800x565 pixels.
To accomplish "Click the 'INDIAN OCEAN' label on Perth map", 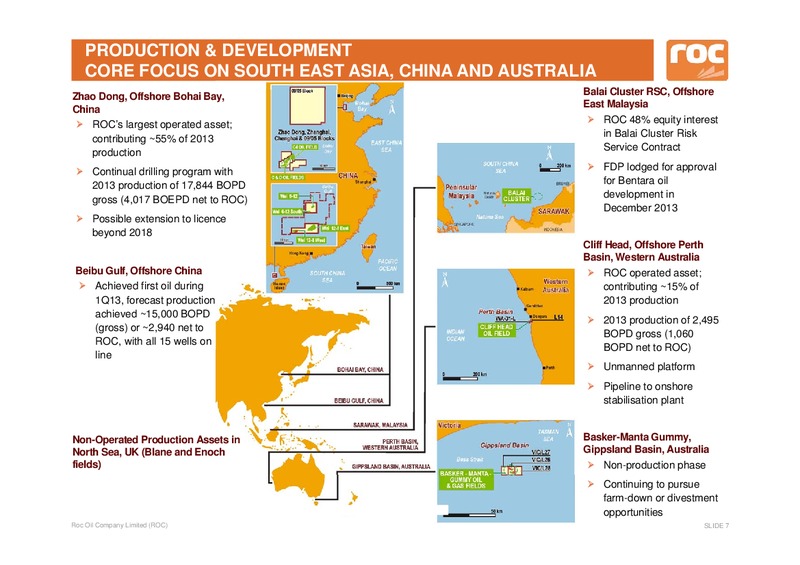I will click(456, 335).
